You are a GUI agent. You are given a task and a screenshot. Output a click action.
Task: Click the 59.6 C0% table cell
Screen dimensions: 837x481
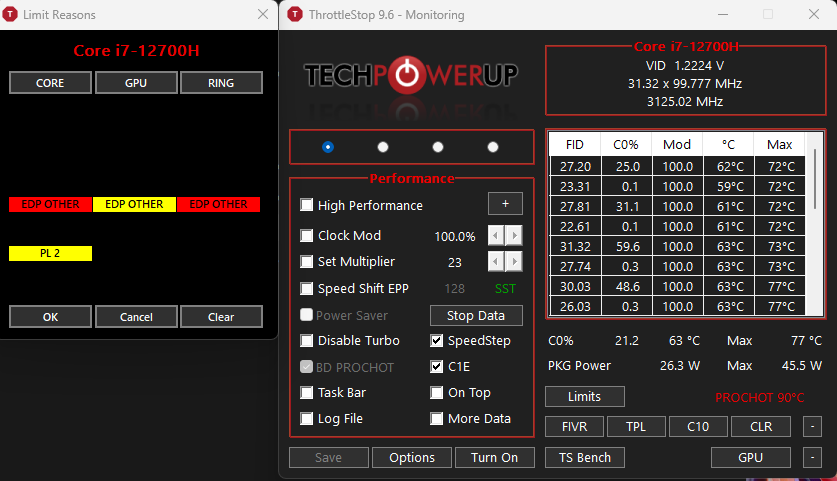[x=626, y=247]
